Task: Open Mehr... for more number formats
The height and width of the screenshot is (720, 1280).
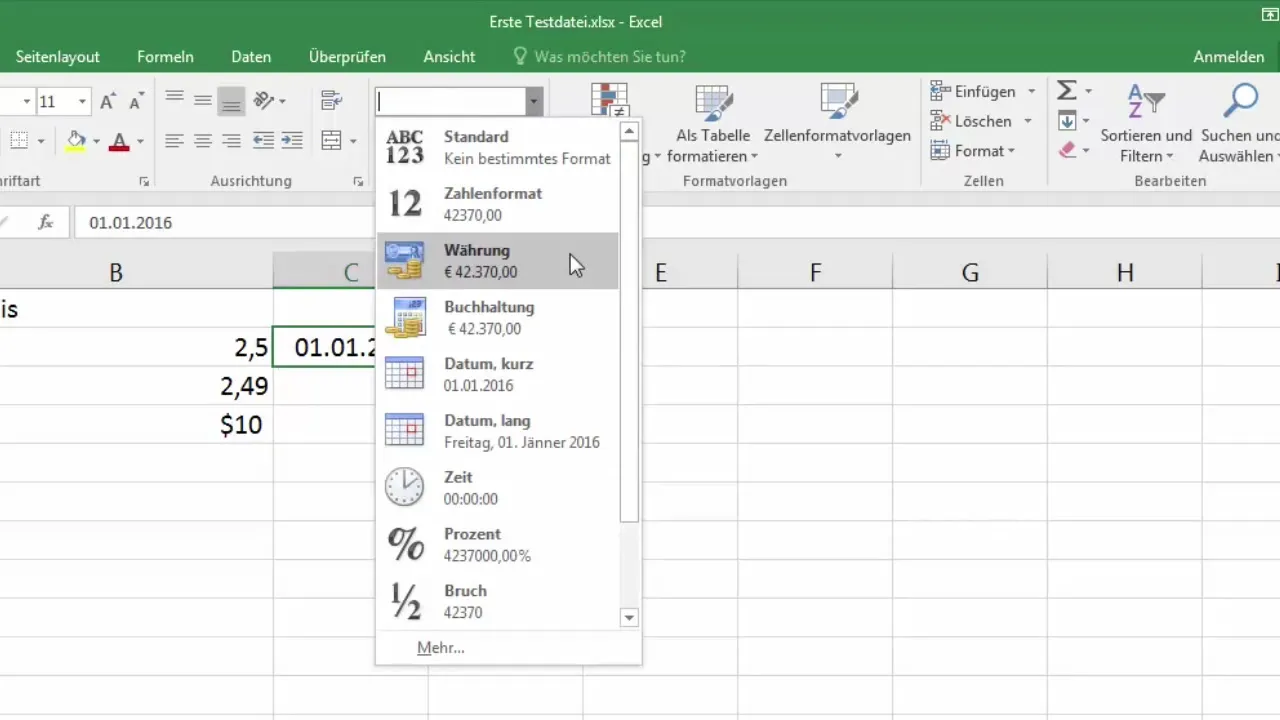Action: [441, 648]
